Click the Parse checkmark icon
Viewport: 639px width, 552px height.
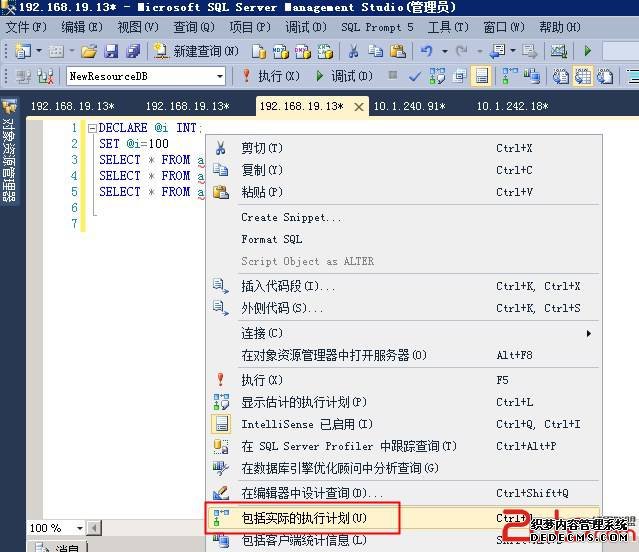point(414,76)
